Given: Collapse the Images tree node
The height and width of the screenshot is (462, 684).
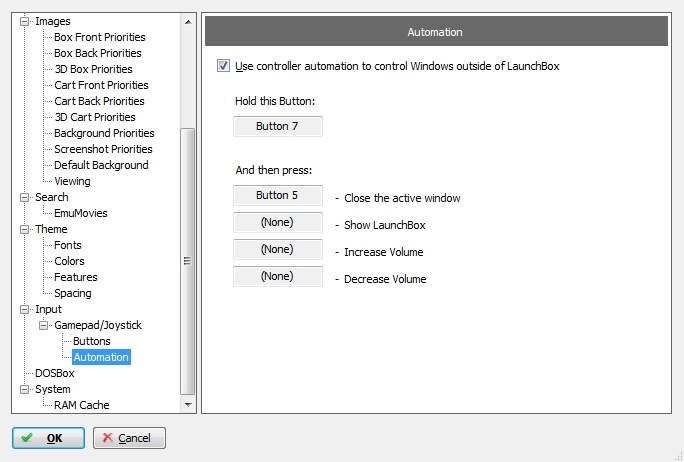Looking at the screenshot, I should tap(25, 21).
